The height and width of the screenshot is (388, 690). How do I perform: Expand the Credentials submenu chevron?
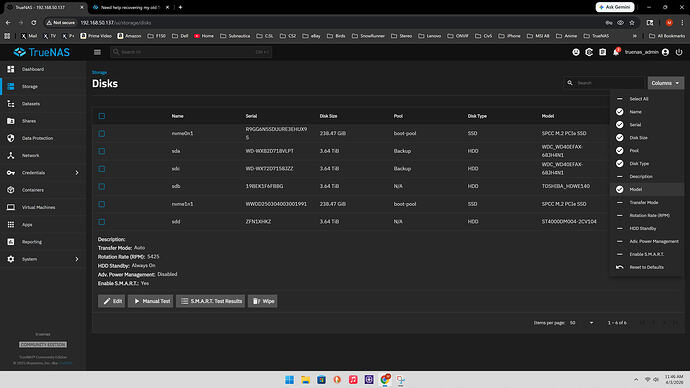77,173
